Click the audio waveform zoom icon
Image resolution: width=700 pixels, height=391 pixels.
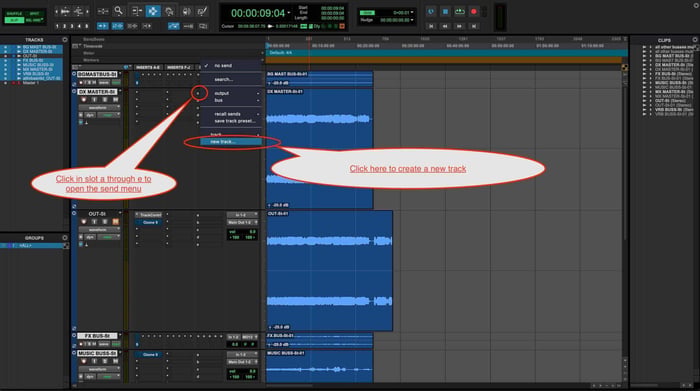pos(65,11)
